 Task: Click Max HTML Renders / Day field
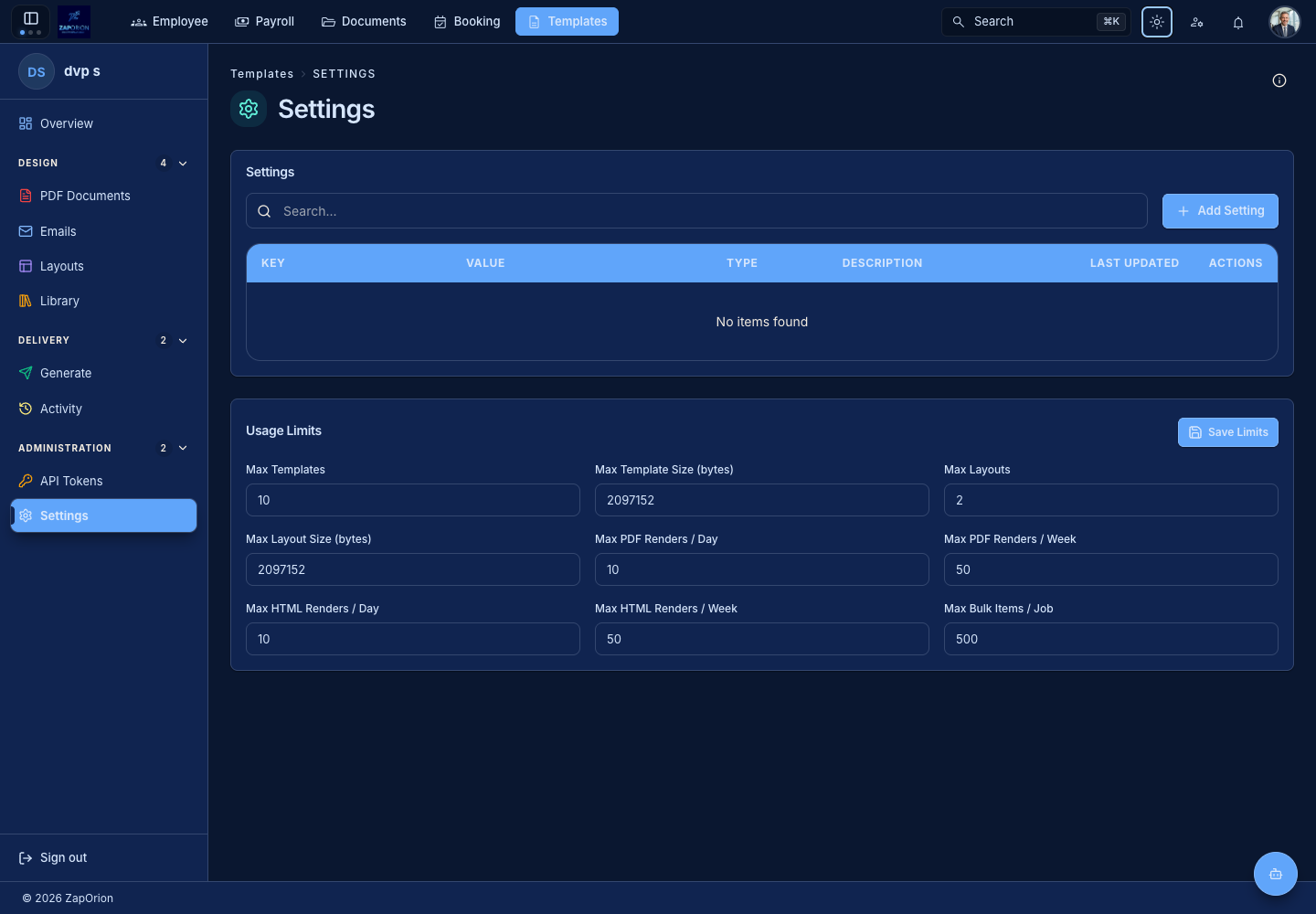click(x=413, y=639)
